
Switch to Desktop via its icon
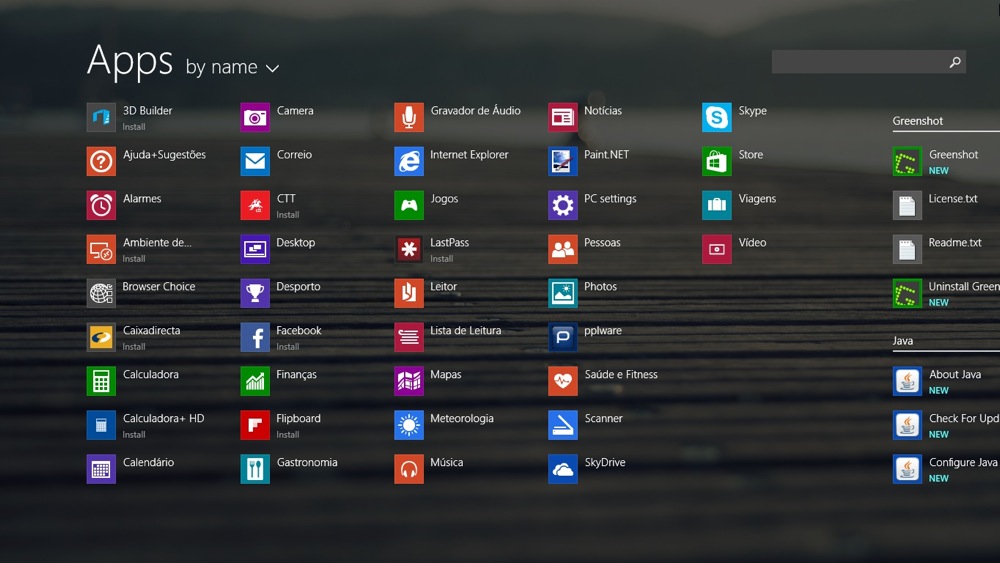click(254, 249)
